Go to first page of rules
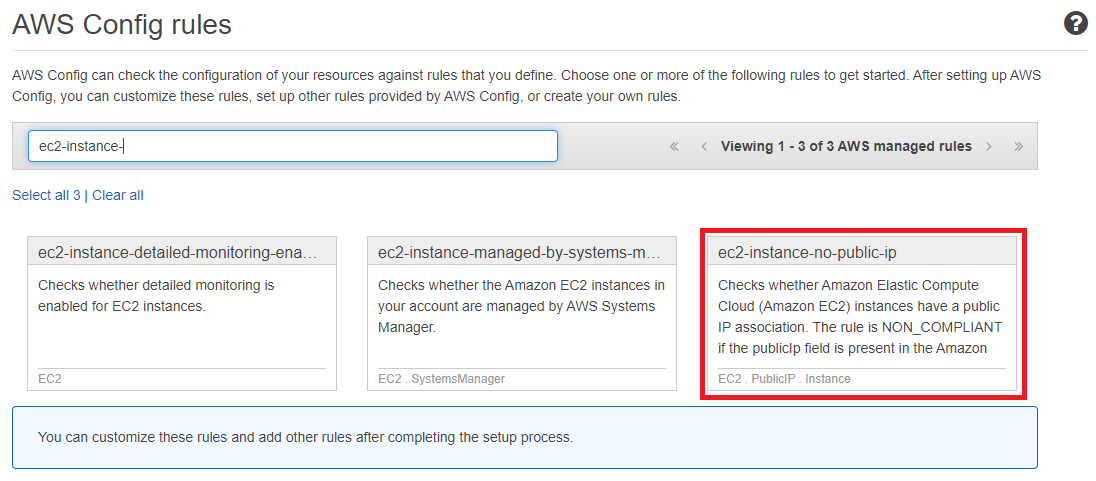Viewport: 1096px width, 481px height. tap(674, 146)
